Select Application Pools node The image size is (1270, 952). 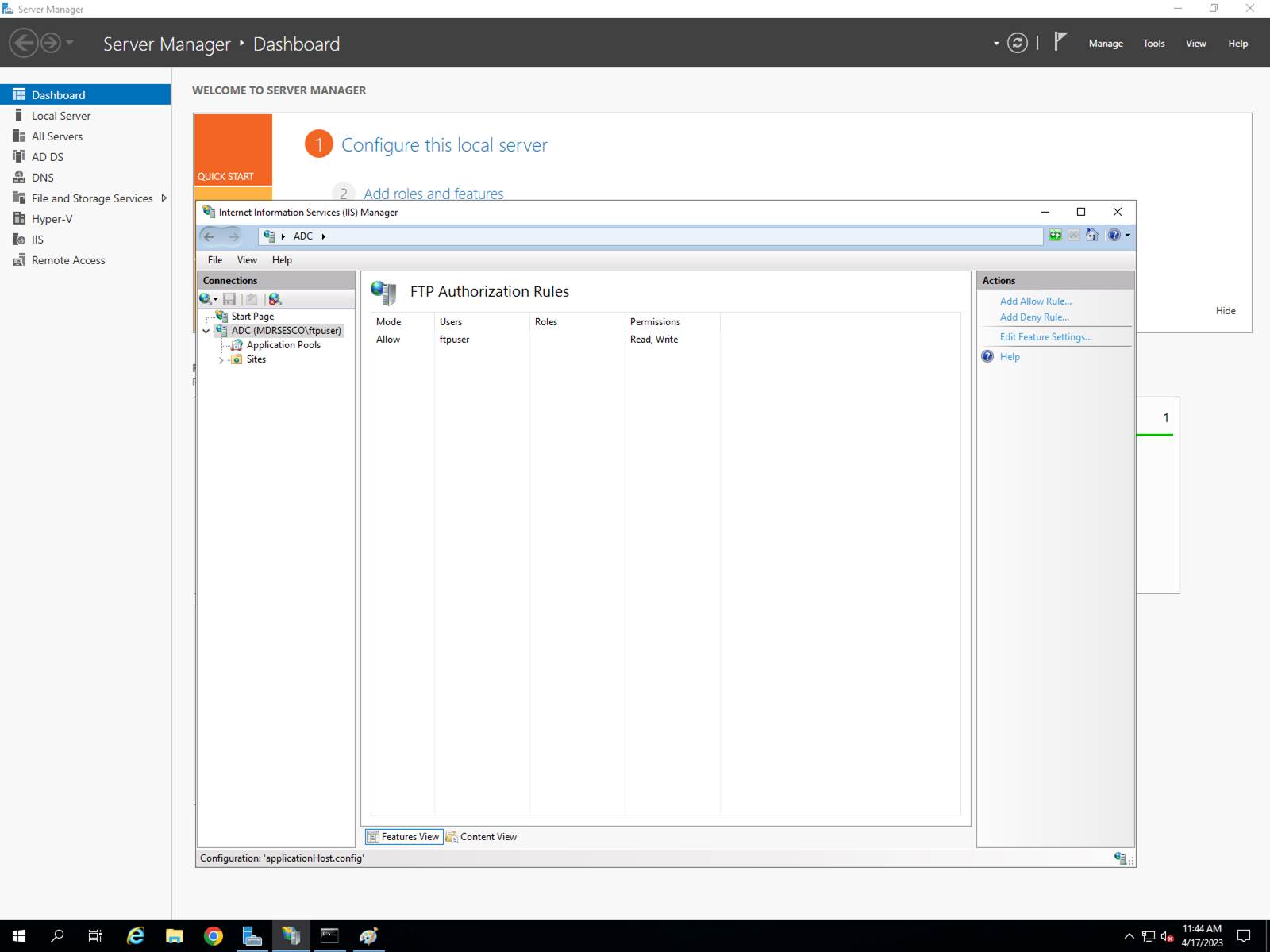tap(283, 345)
